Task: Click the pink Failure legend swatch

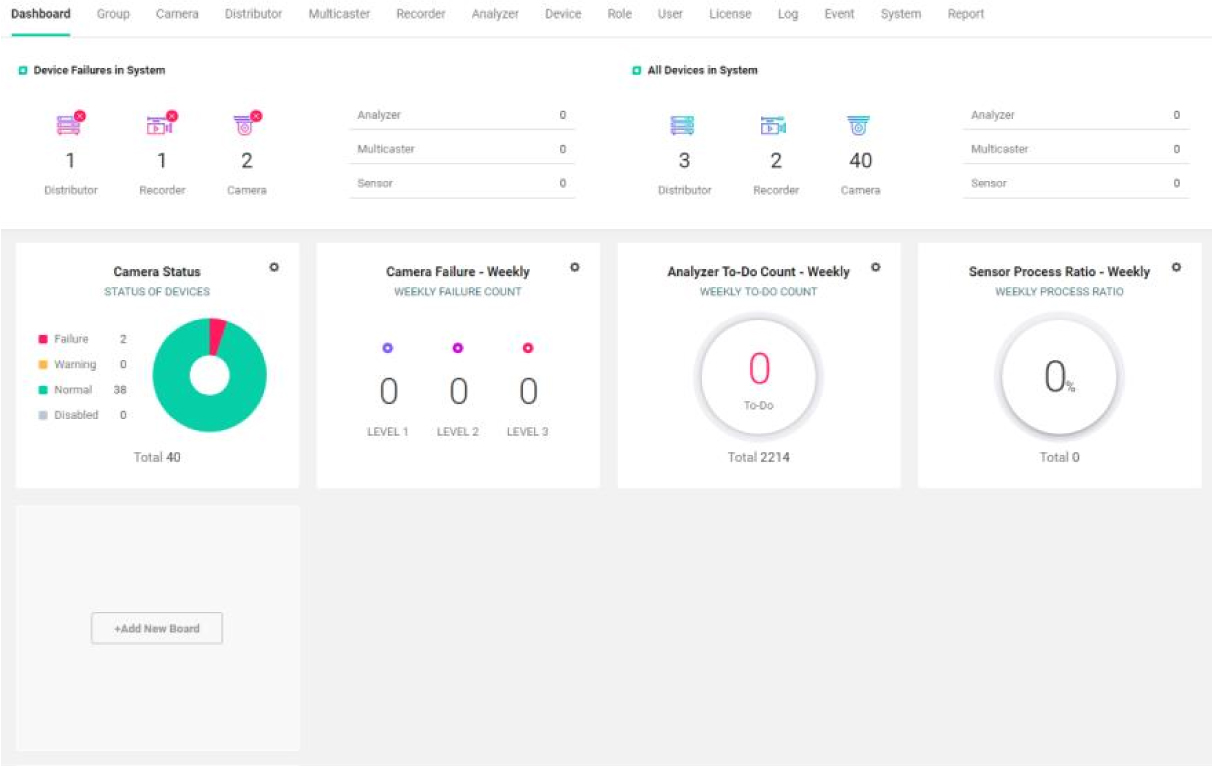Action: click(x=43, y=339)
